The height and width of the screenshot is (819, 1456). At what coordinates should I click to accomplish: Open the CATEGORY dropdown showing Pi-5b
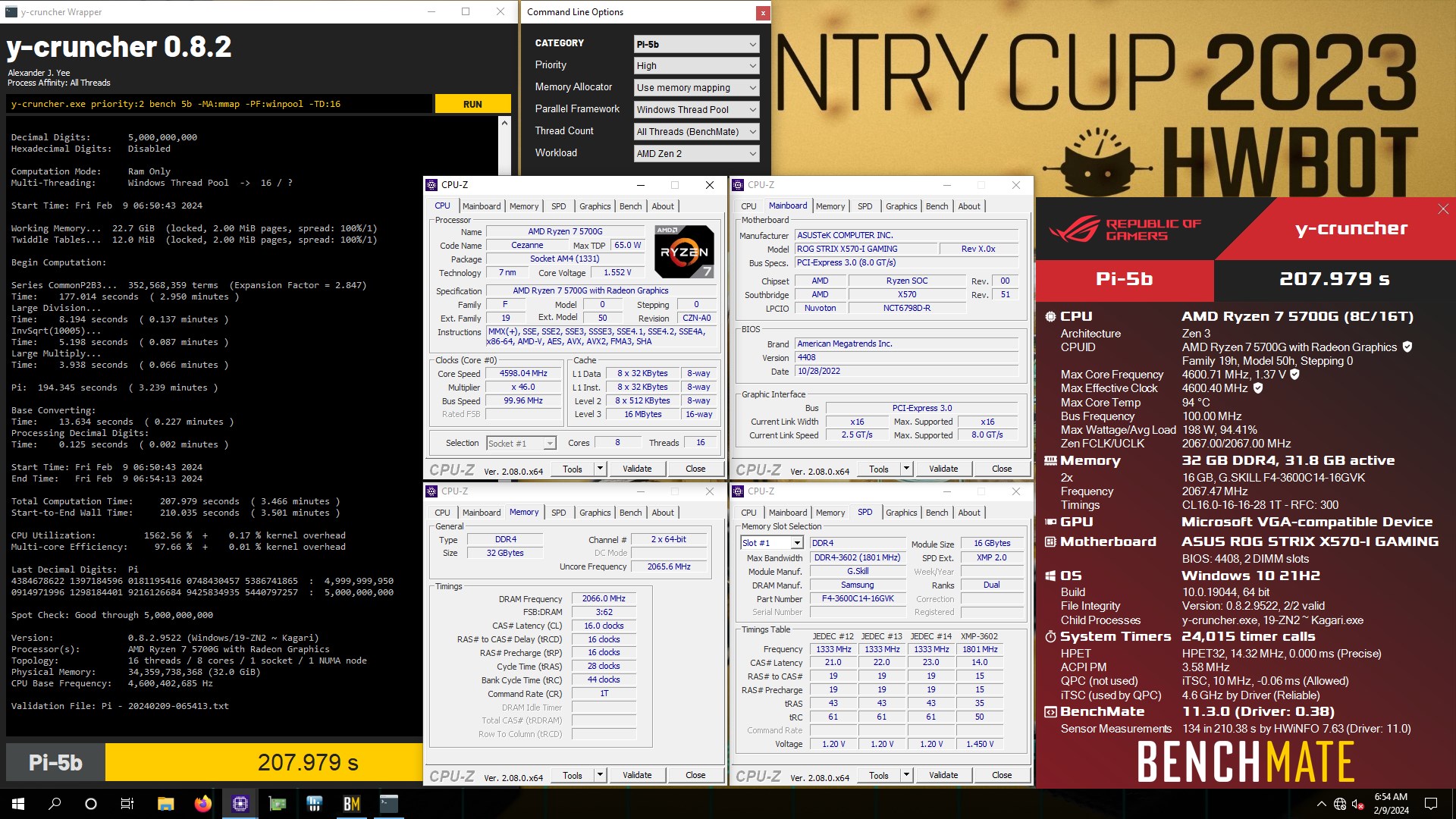click(696, 44)
